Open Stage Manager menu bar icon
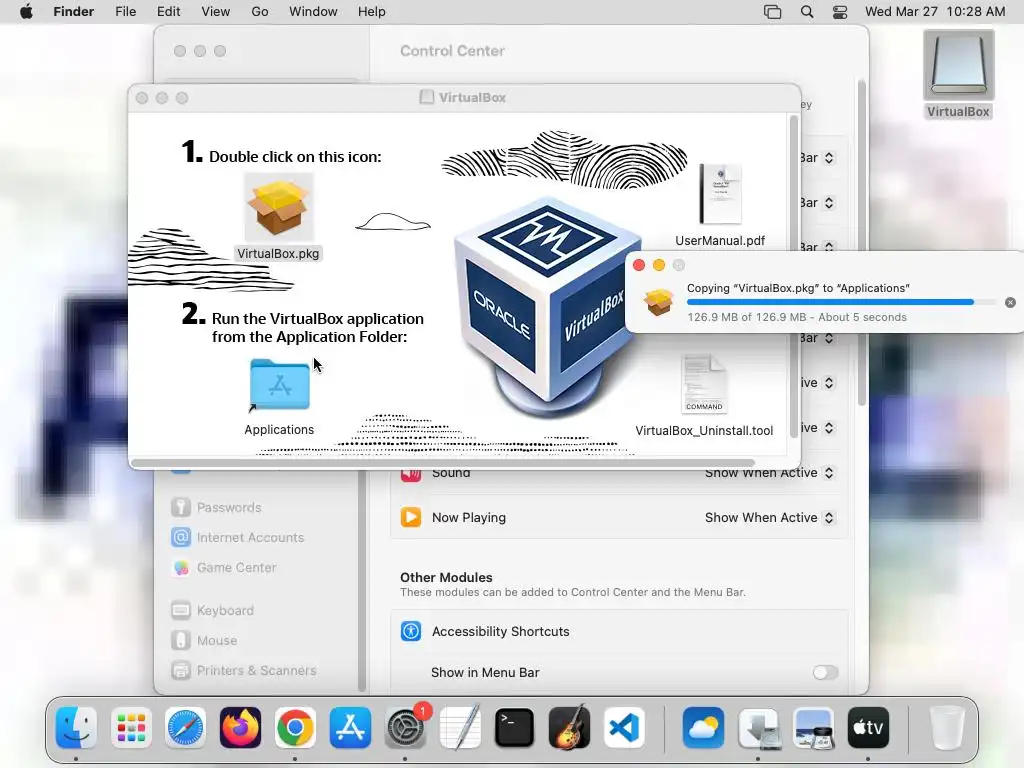This screenshot has width=1024, height=768. pos(773,12)
